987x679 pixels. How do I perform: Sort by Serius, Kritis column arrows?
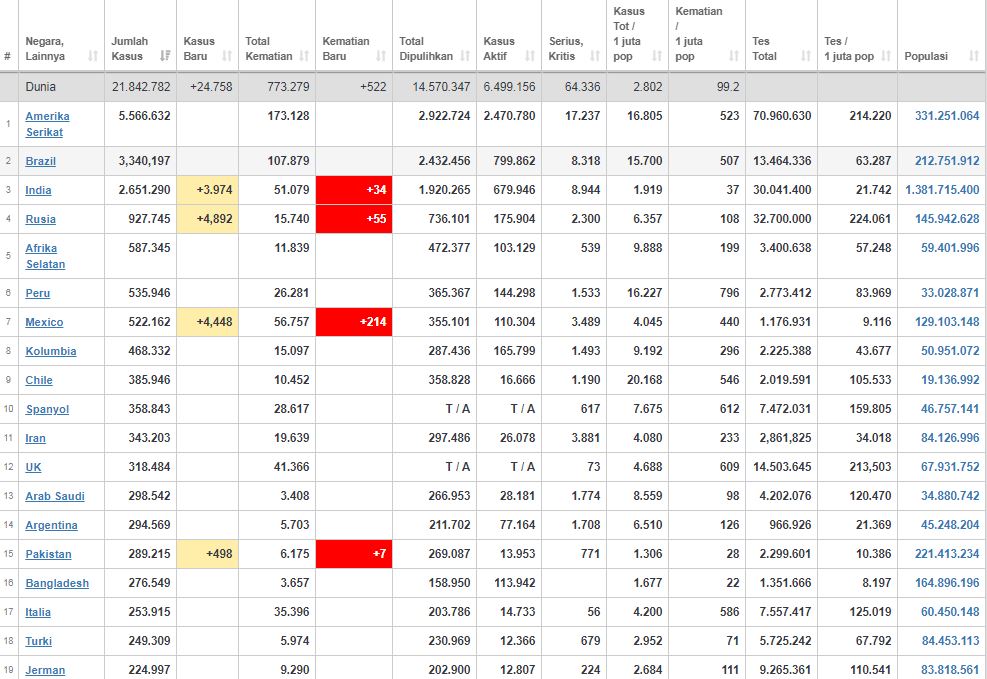pos(595,56)
